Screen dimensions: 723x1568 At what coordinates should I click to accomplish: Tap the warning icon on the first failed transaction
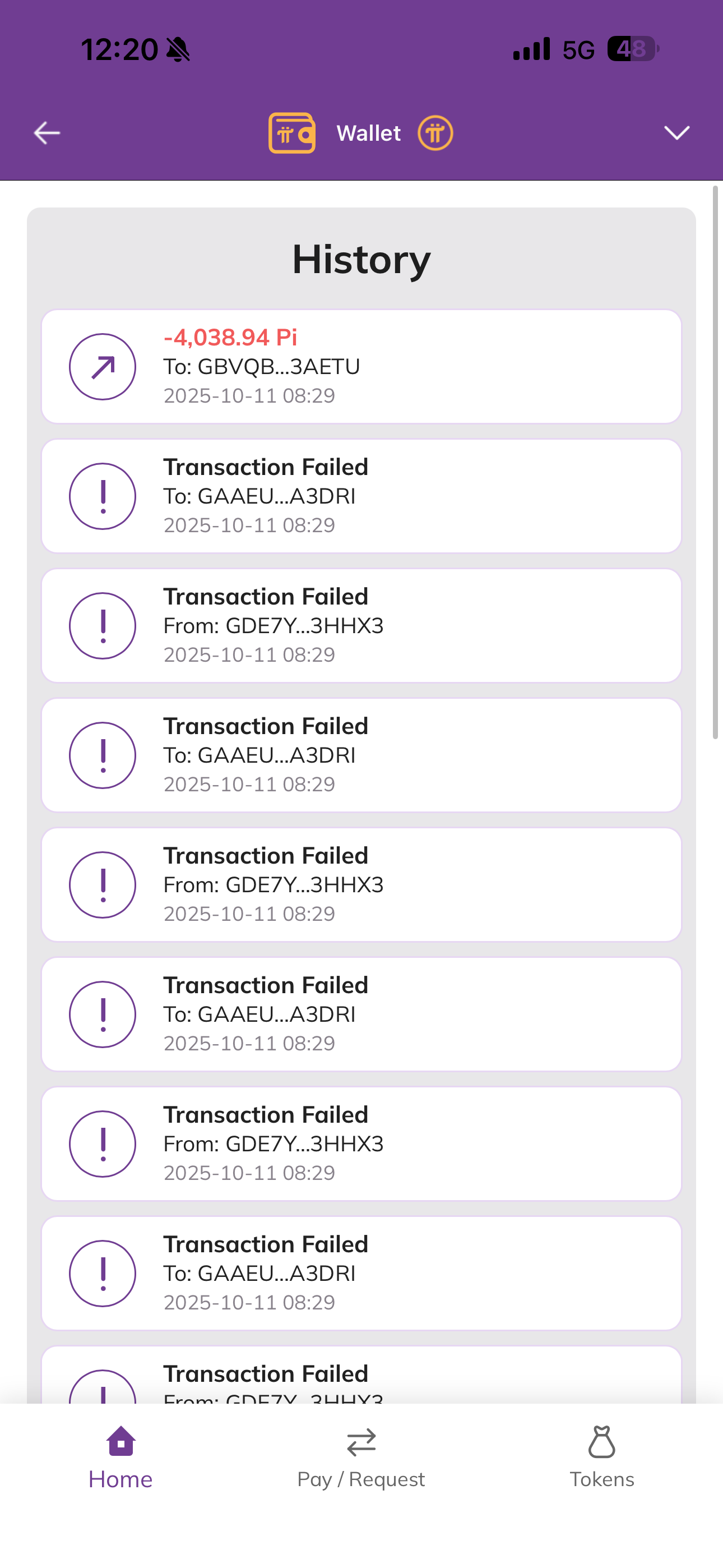pyautogui.click(x=102, y=496)
